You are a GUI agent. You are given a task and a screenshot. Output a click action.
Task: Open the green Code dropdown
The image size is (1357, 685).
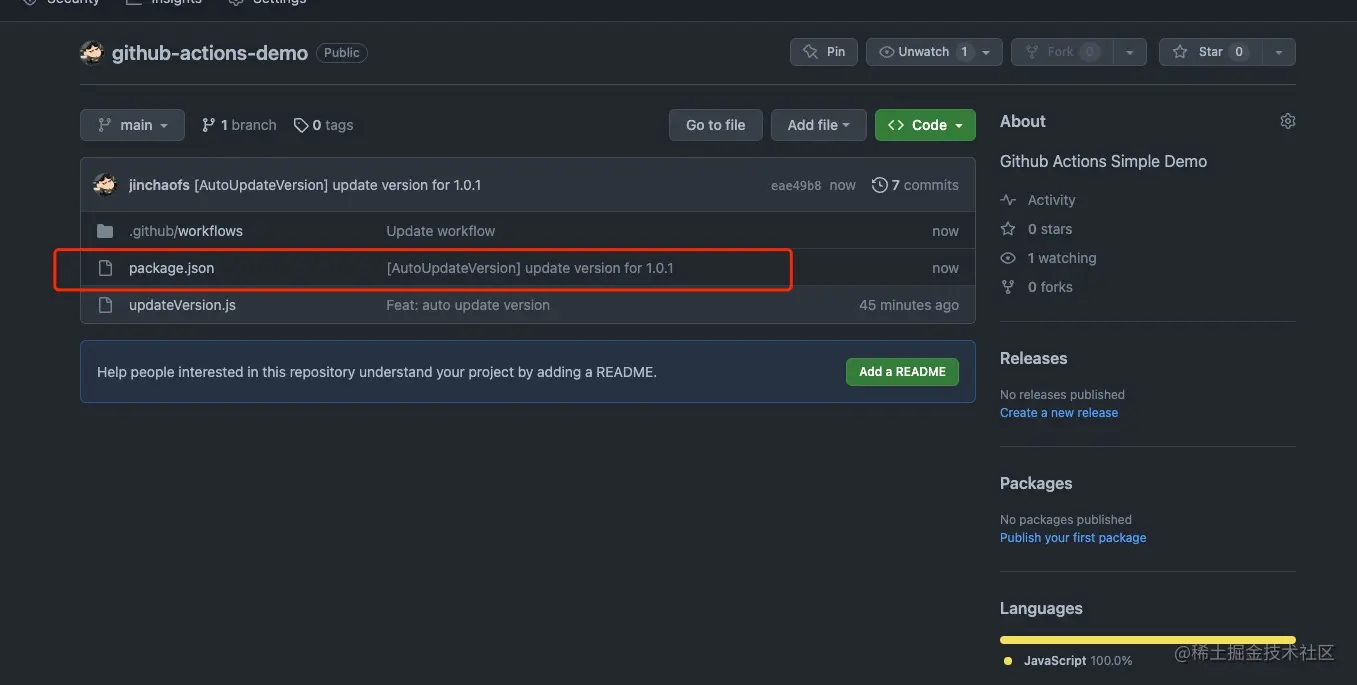click(925, 125)
